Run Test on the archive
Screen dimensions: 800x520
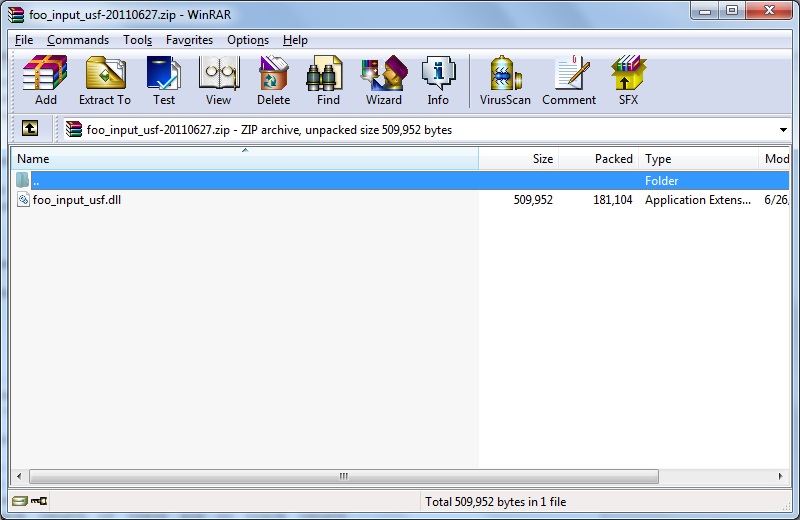point(164,80)
